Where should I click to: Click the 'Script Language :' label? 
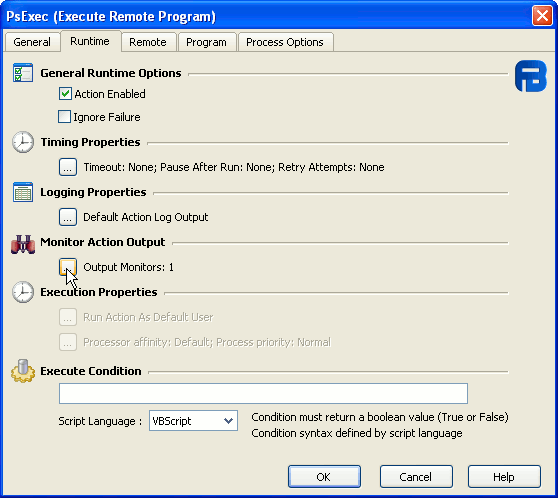coord(100,421)
